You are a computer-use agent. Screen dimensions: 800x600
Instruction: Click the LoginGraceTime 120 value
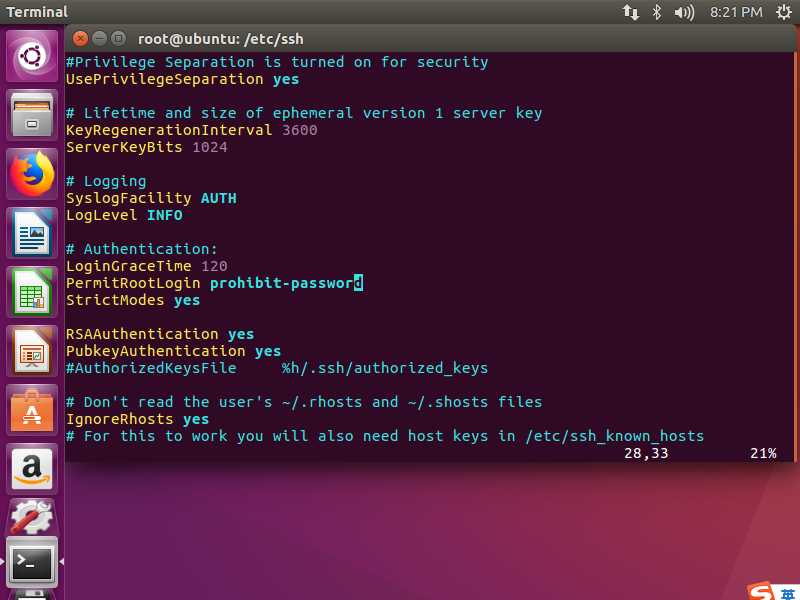[214, 266]
